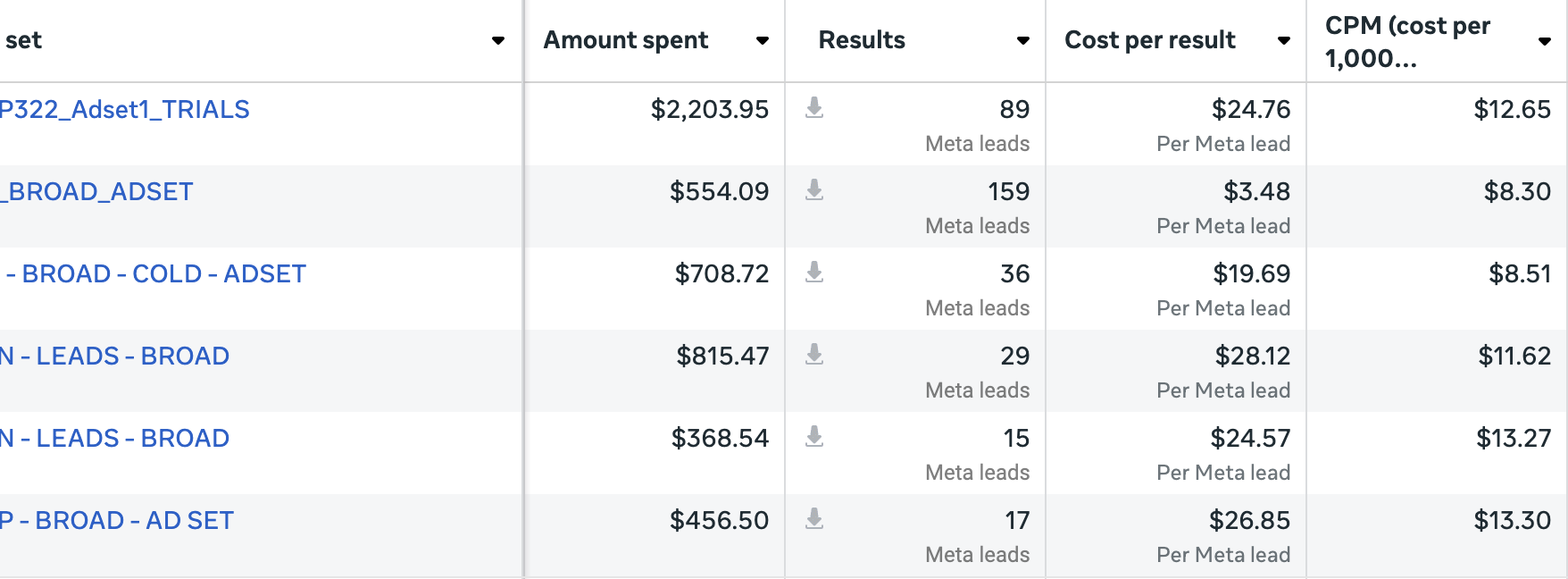The image size is (1568, 579).
Task: Click the Results column header
Action: point(862,40)
